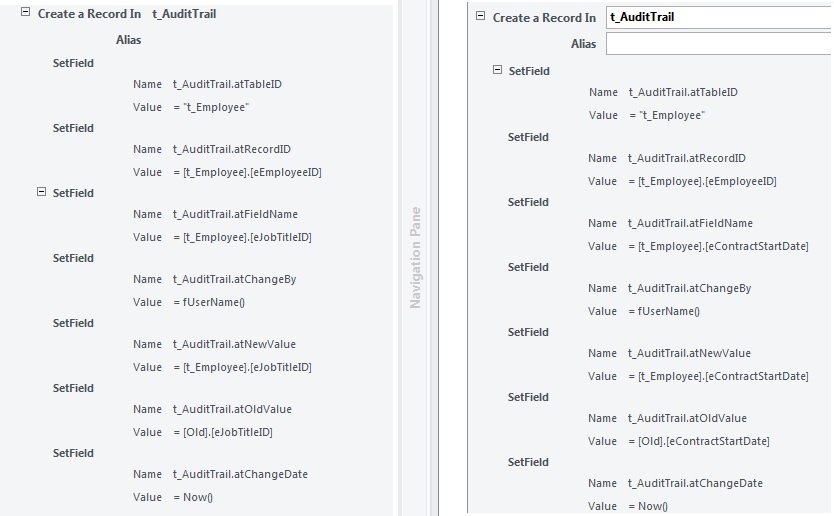Click left pane [t_Employee].[eEmployeeID] value
Viewport: 834px width, 516px height.
coord(251,172)
